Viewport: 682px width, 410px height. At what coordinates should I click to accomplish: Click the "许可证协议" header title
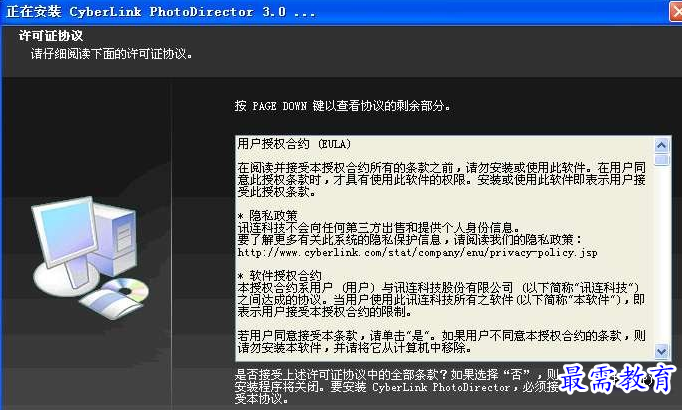50,36
